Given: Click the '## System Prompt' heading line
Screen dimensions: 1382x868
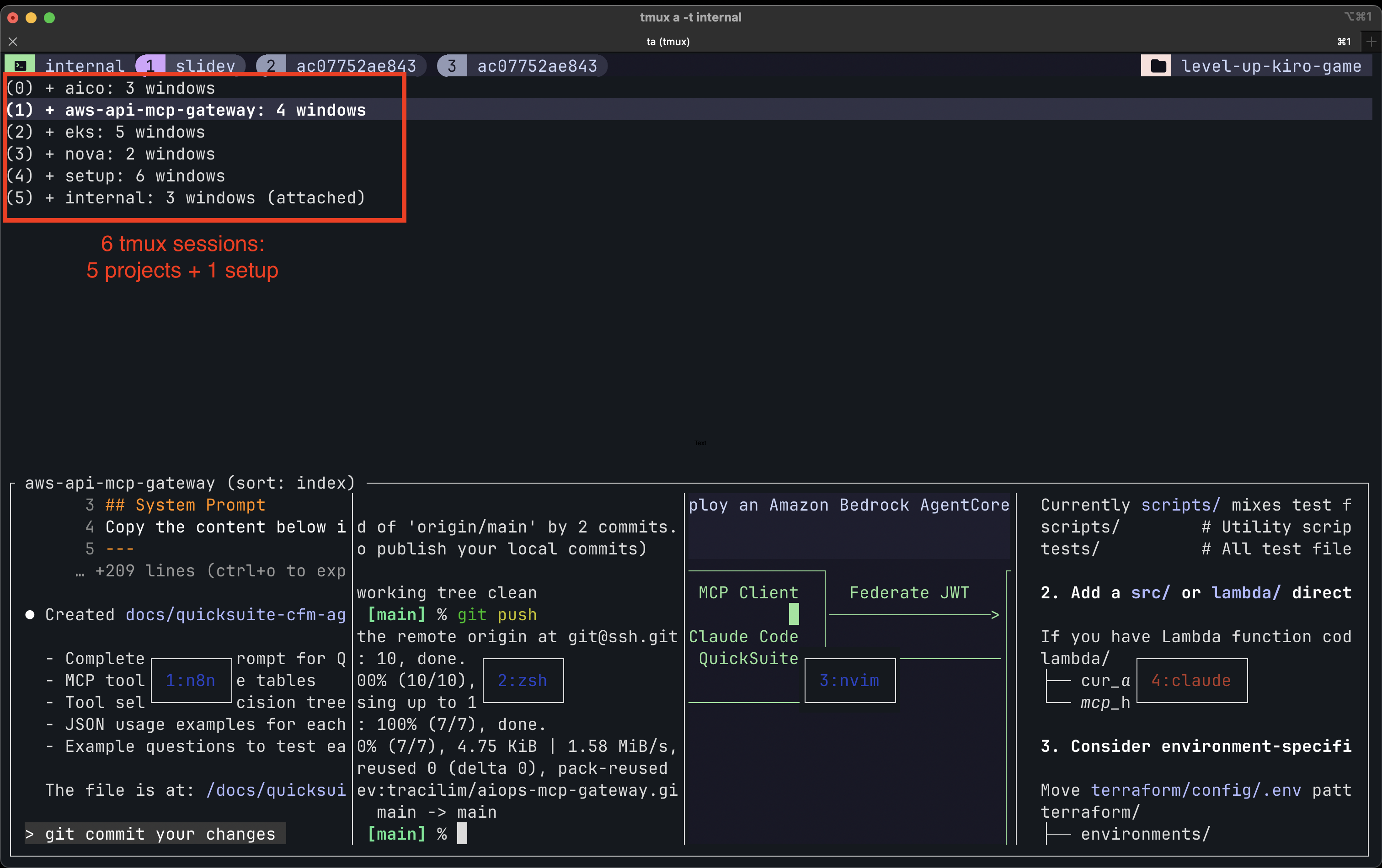Looking at the screenshot, I should pos(185,505).
